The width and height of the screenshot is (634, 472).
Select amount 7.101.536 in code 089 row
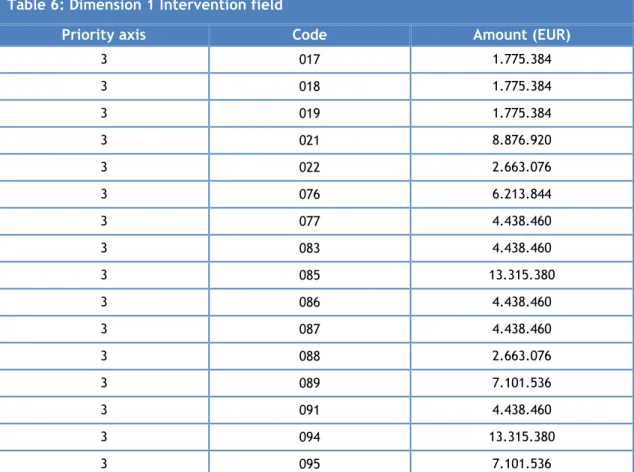tap(522, 383)
